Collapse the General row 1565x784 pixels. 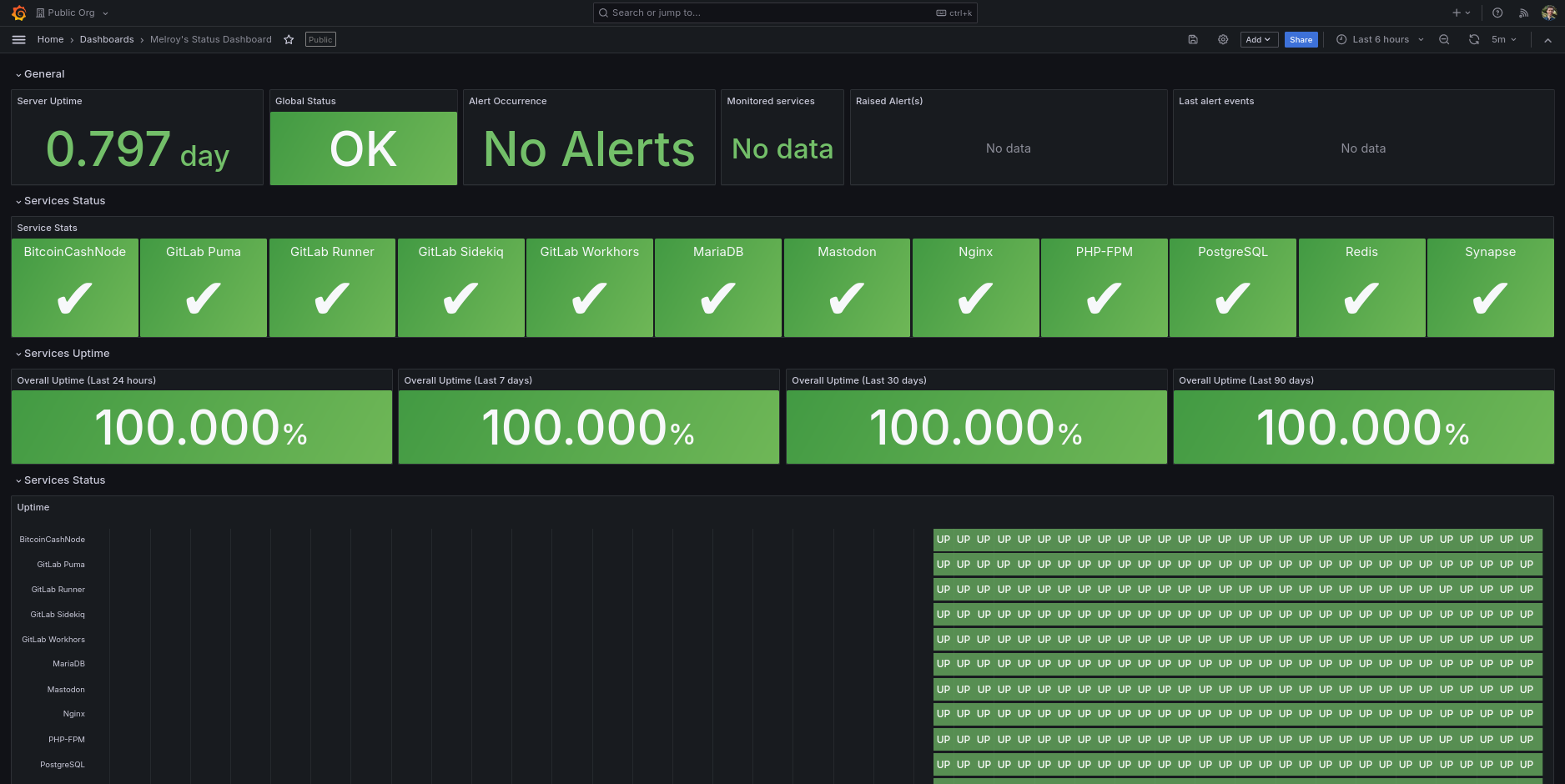coord(40,74)
